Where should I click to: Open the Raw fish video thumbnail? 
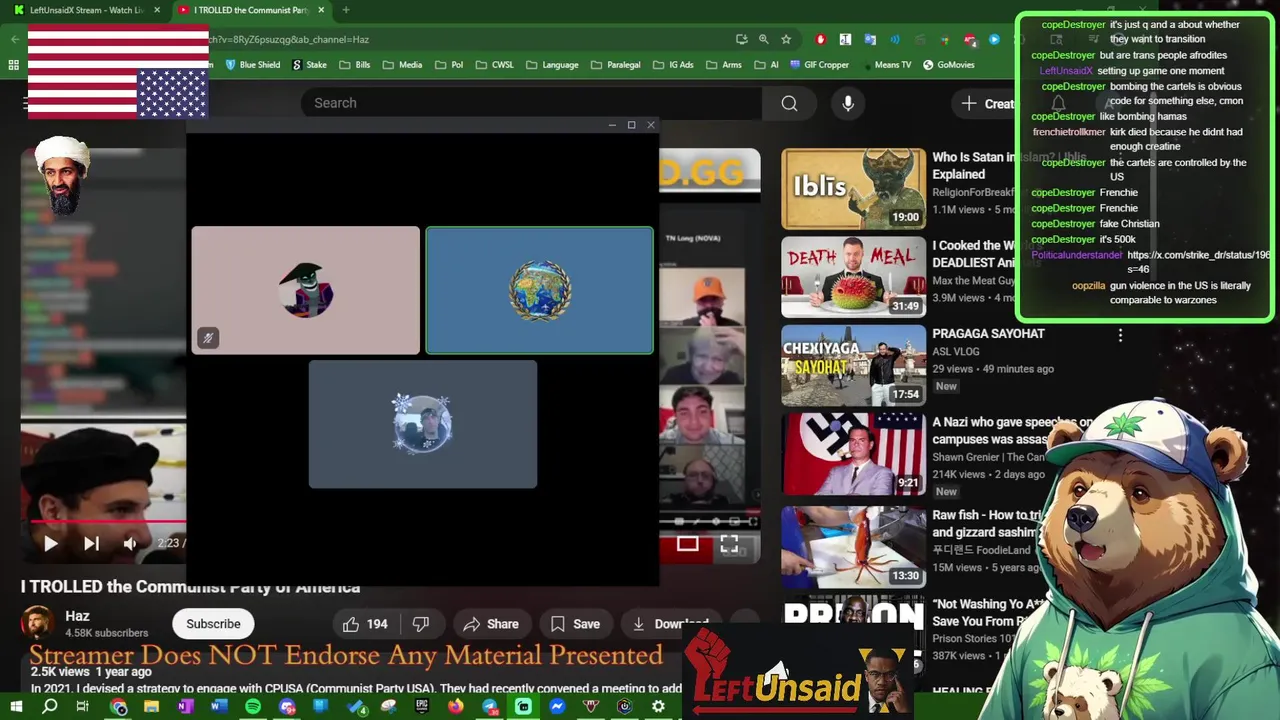pos(853,546)
